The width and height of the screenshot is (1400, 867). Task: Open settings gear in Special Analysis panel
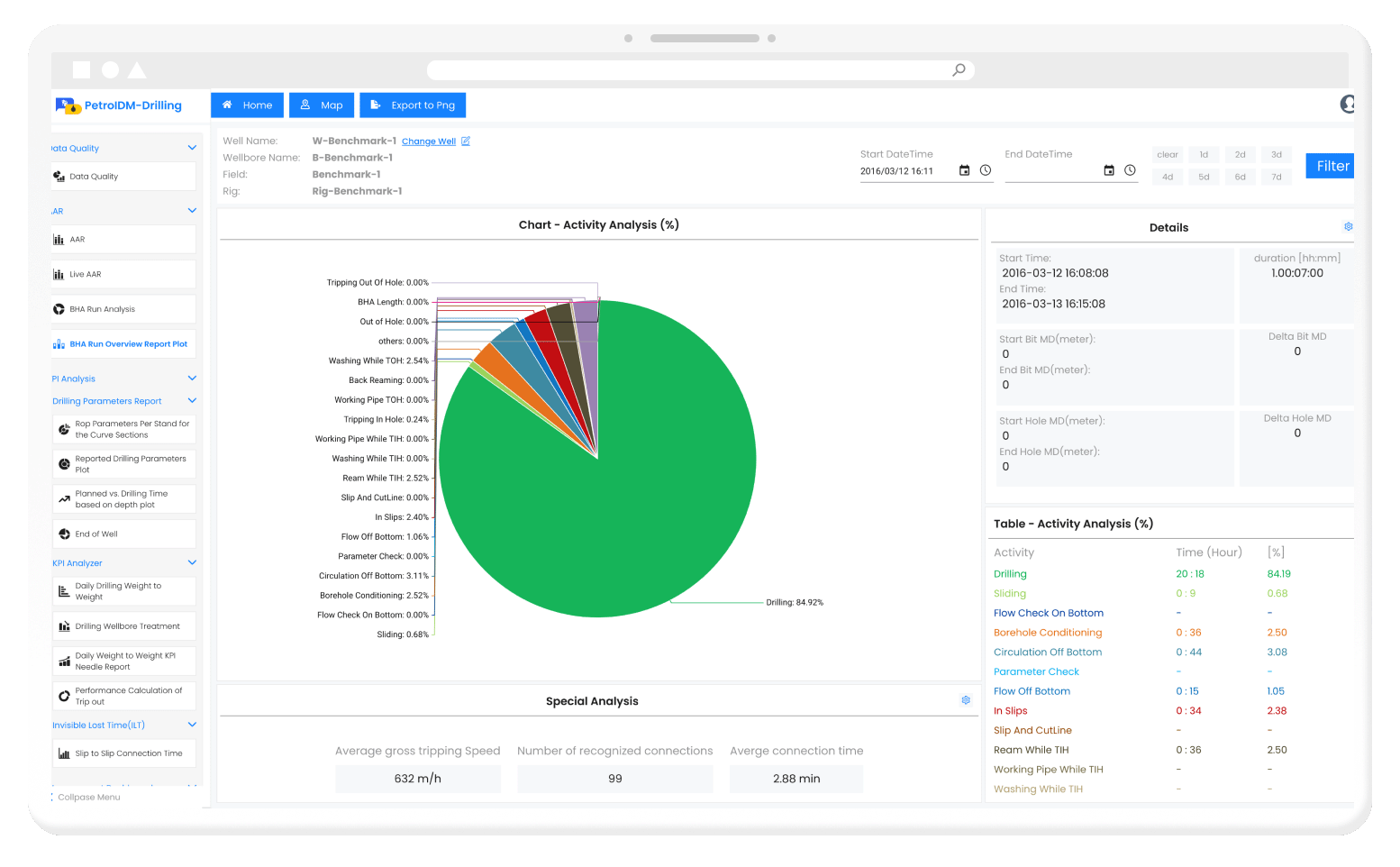[x=966, y=700]
